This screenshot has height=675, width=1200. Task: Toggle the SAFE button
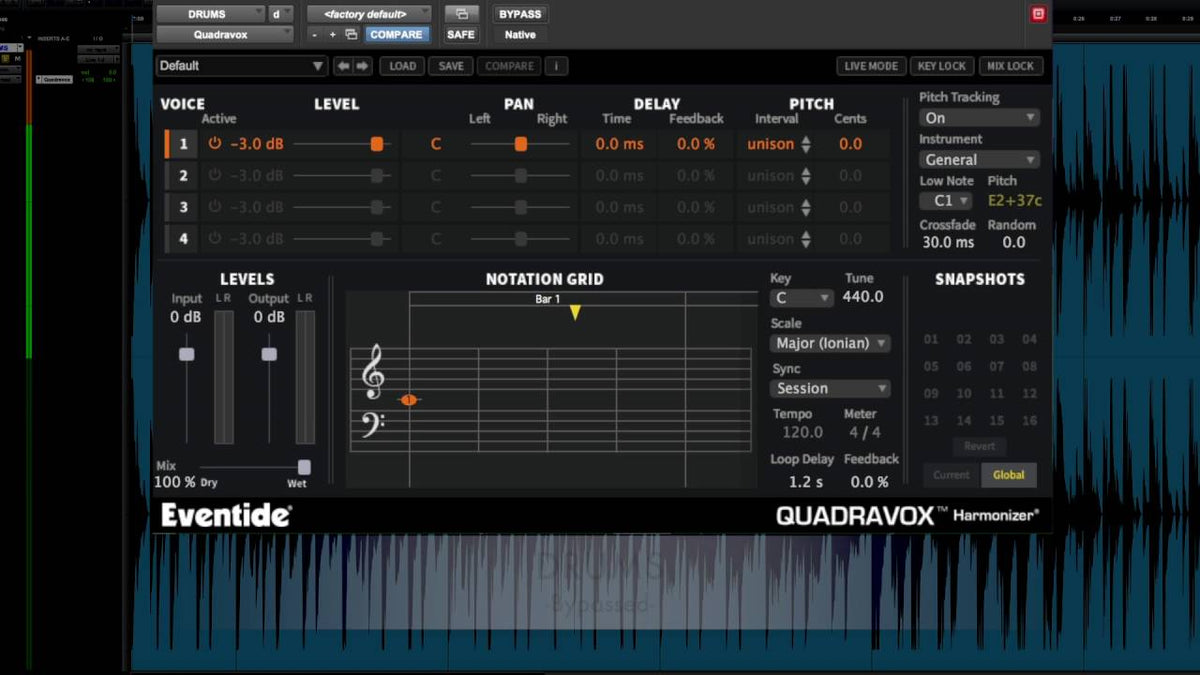pos(461,34)
